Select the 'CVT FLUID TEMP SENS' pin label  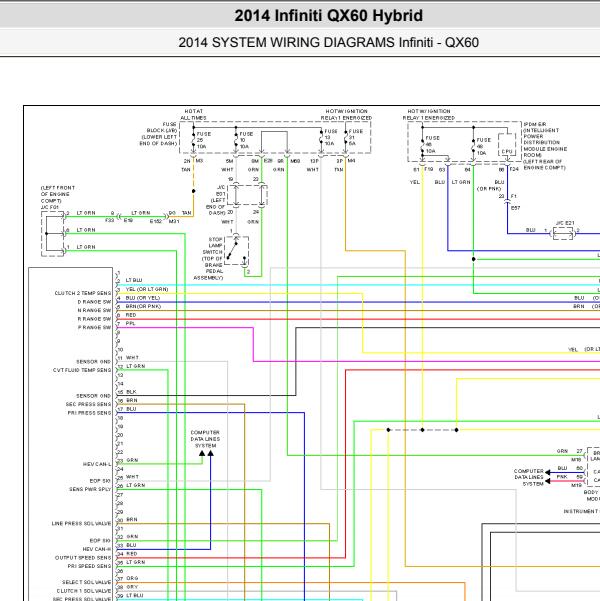(x=82, y=370)
